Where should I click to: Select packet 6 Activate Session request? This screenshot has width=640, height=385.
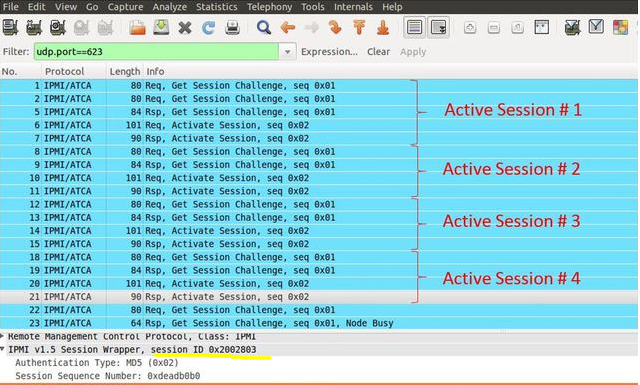319,125
